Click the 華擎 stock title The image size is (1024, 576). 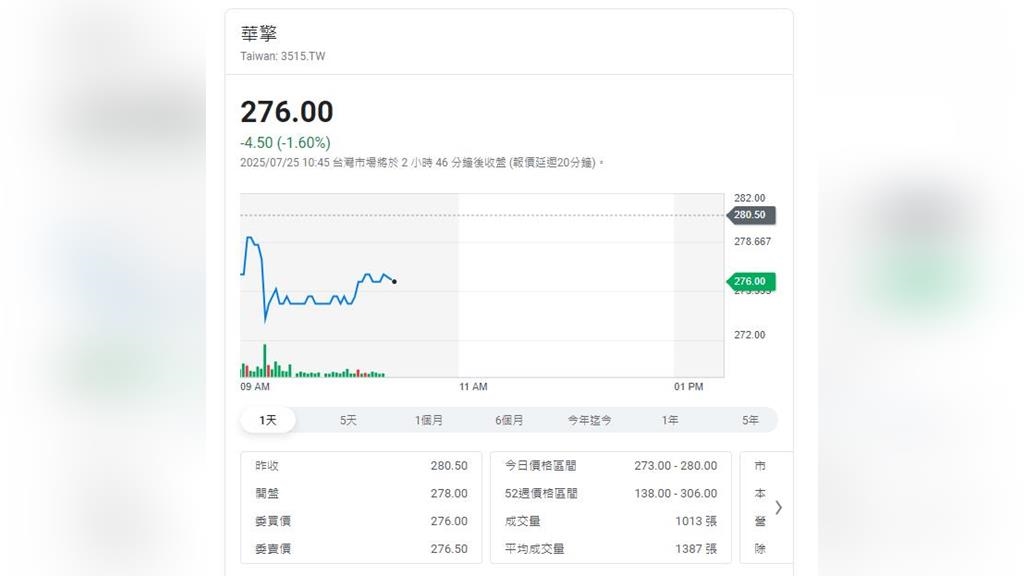pyautogui.click(x=259, y=34)
